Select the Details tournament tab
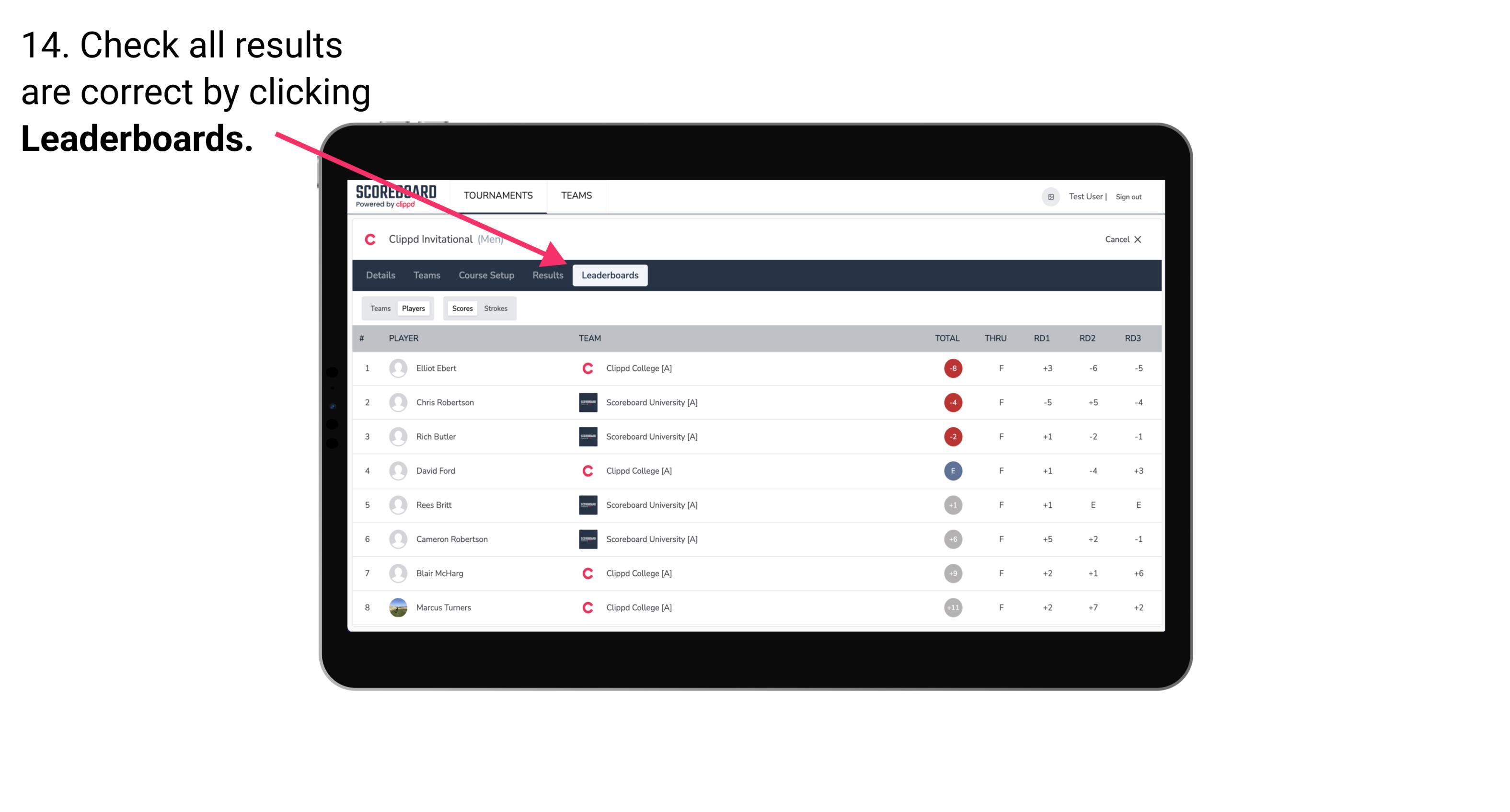This screenshot has width=1510, height=812. 379,275
